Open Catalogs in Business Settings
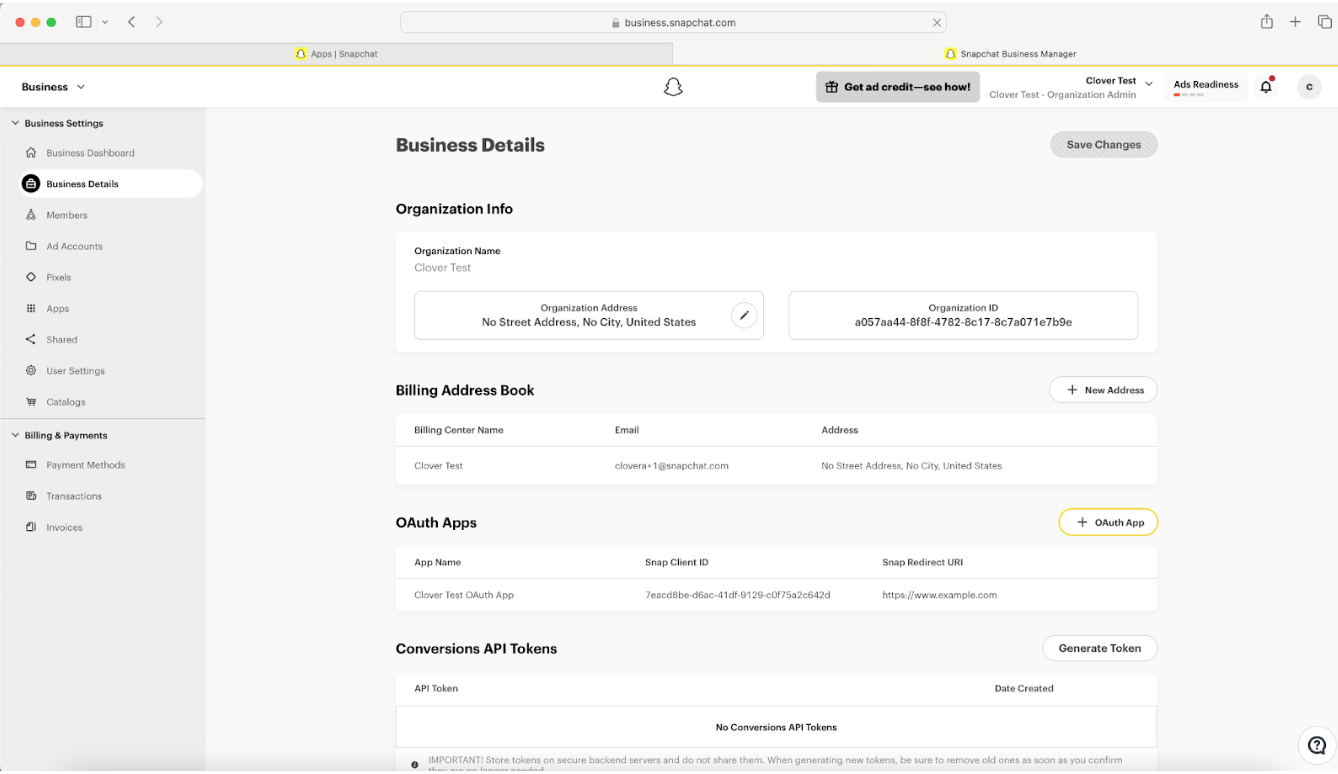This screenshot has height=774, width=1338. point(66,401)
